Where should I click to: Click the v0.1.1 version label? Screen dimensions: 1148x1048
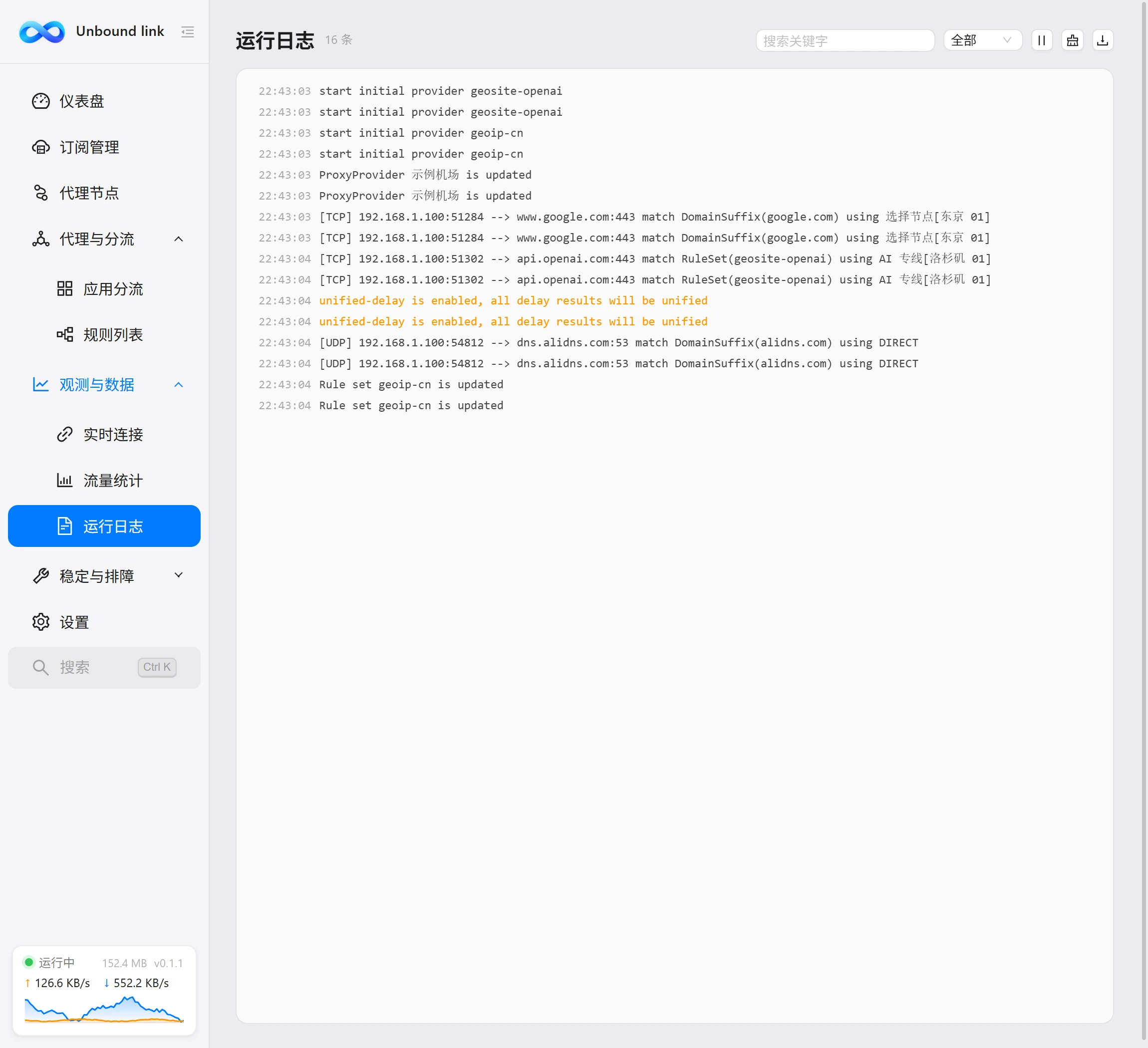pyautogui.click(x=169, y=963)
